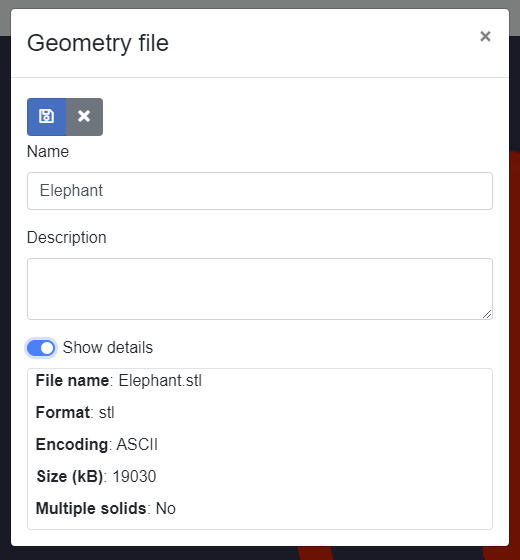The width and height of the screenshot is (520, 560).
Task: Click the 'Encoding' bold label
Action: click(72, 445)
